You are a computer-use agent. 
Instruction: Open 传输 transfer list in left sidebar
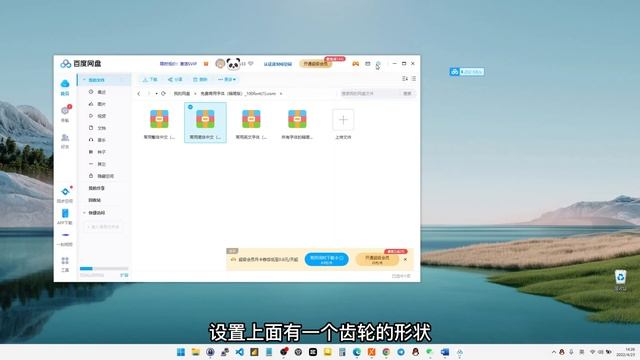click(x=65, y=113)
